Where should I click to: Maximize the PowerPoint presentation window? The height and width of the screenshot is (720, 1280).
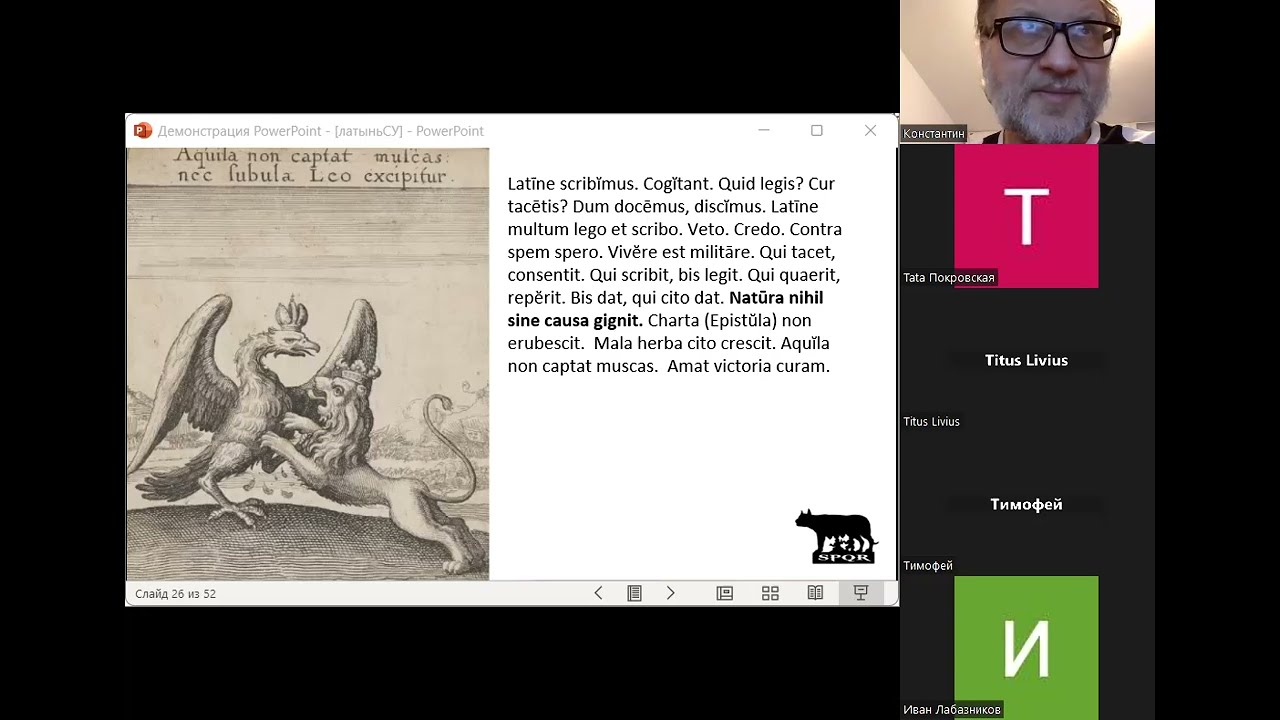pos(817,131)
